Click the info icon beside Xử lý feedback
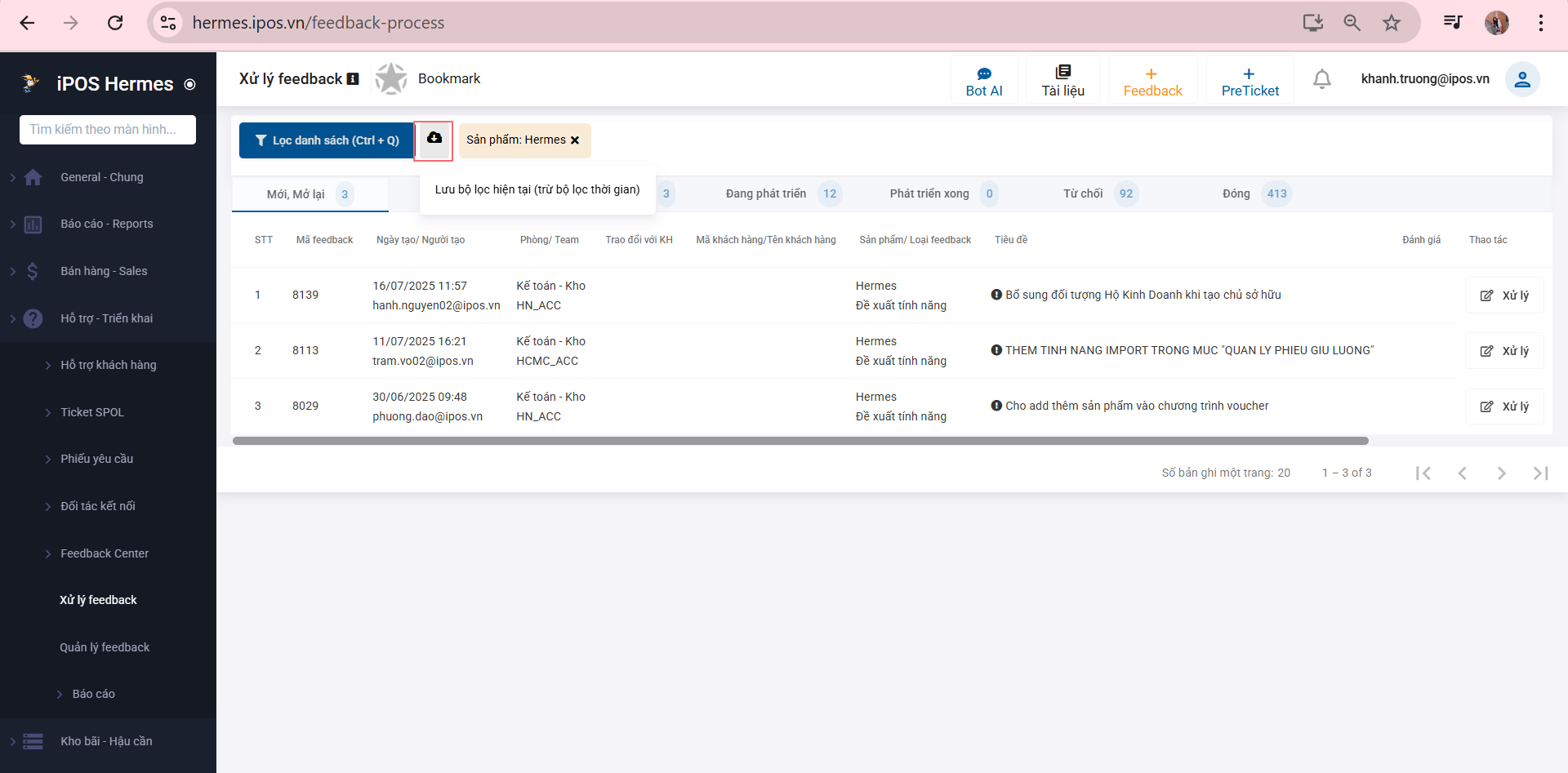1568x773 pixels. 353,79
